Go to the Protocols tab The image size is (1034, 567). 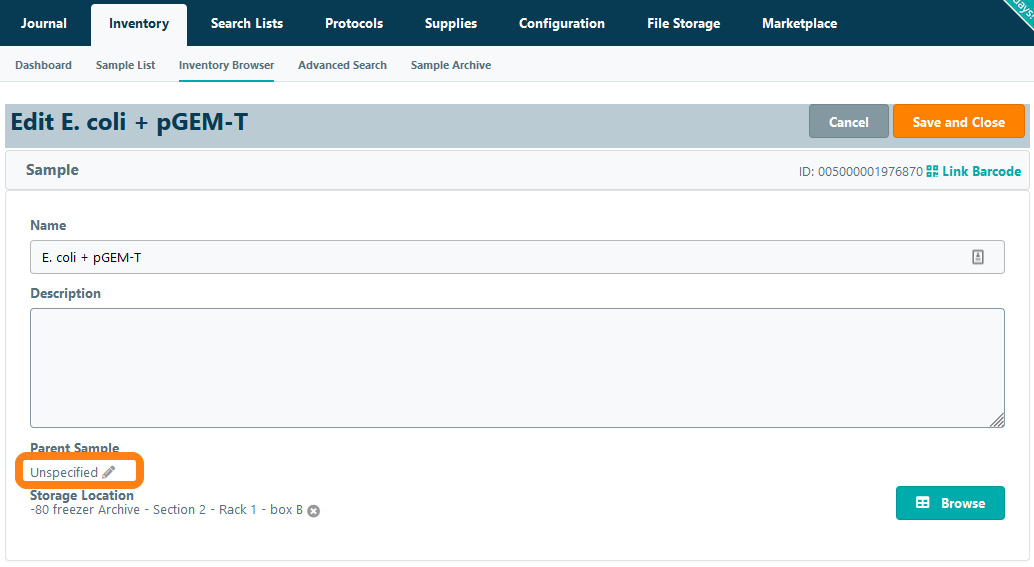click(353, 23)
